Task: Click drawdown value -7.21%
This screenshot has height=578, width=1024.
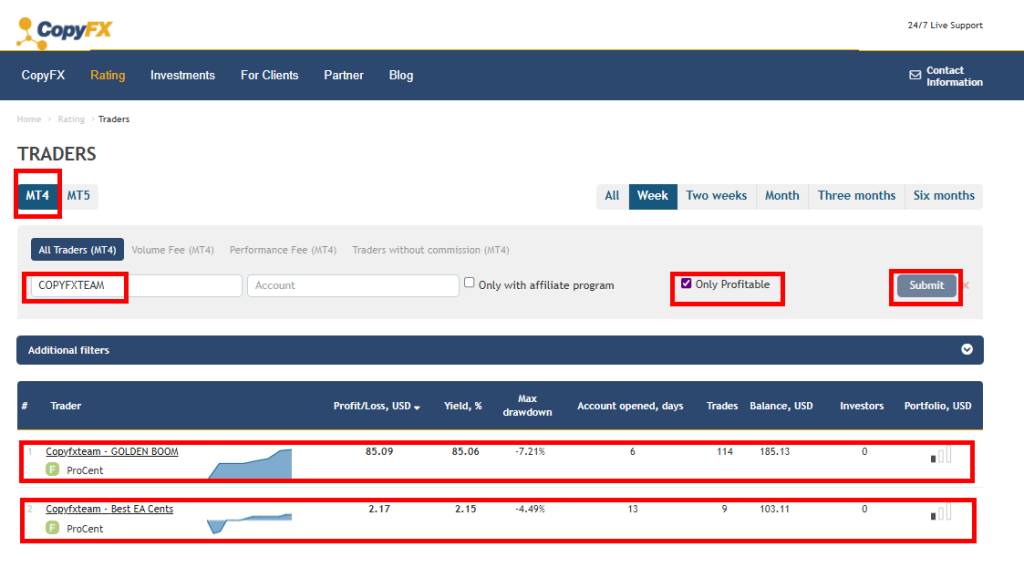Action: [x=530, y=451]
